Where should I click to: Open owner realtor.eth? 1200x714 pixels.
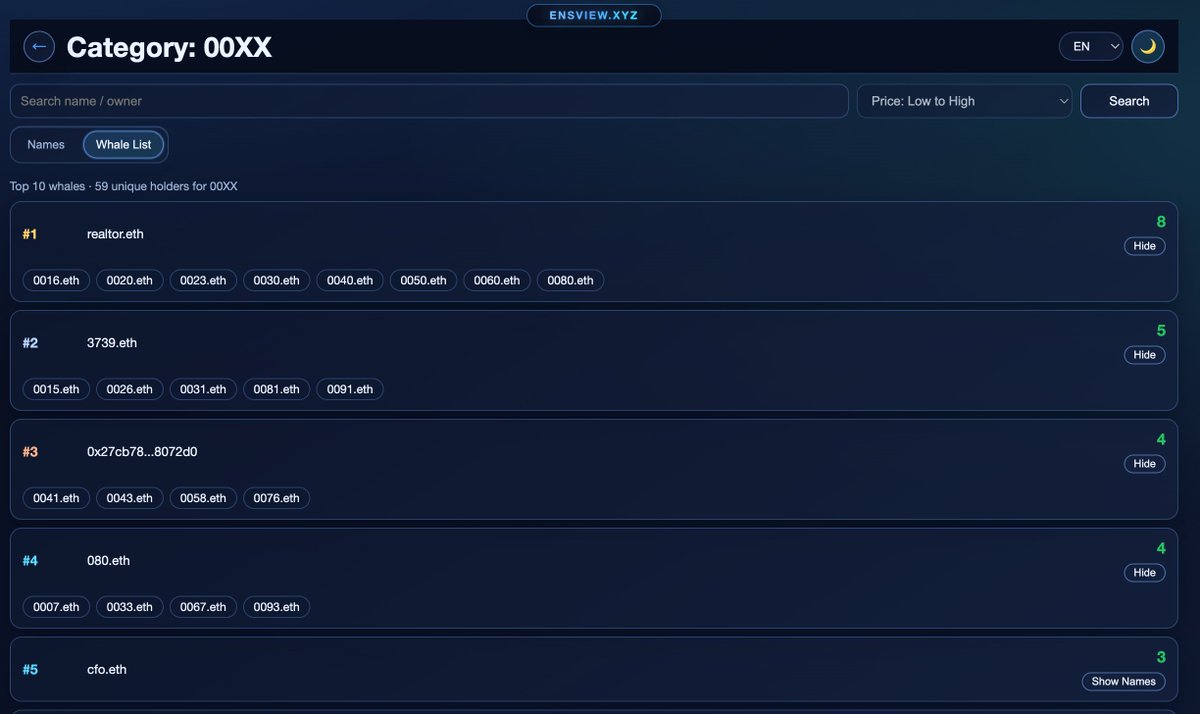tap(115, 234)
